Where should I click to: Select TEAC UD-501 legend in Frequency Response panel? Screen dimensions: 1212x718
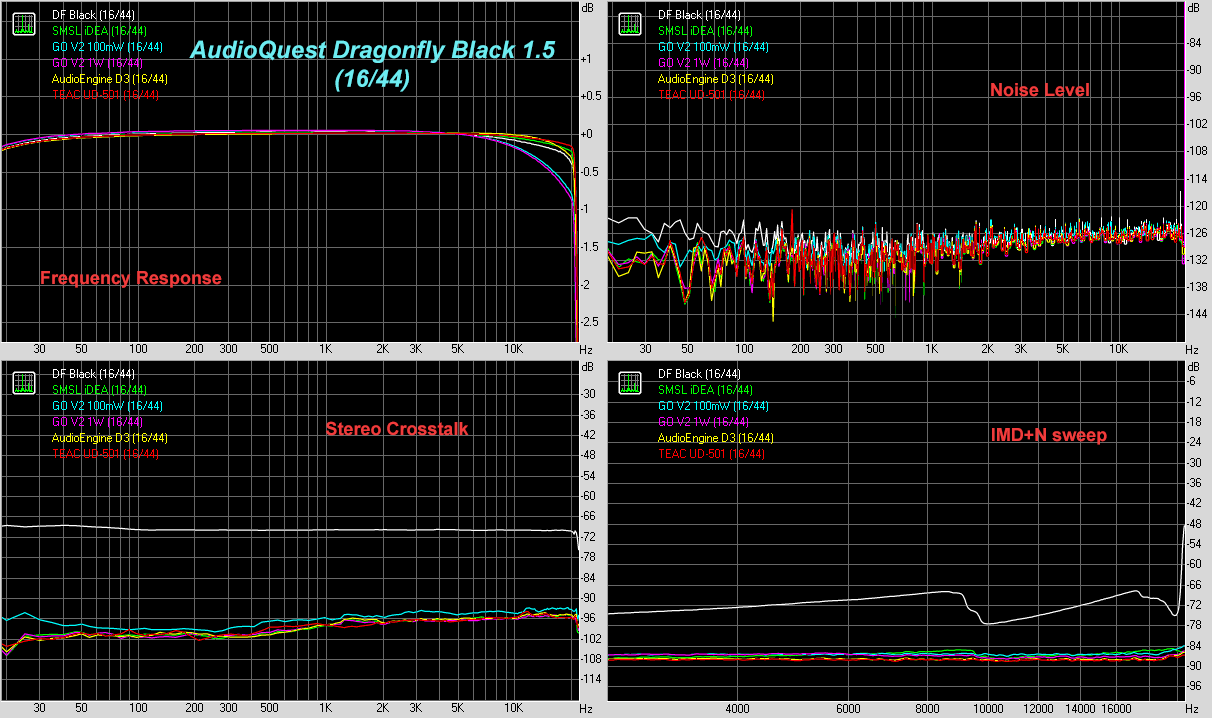105,95
